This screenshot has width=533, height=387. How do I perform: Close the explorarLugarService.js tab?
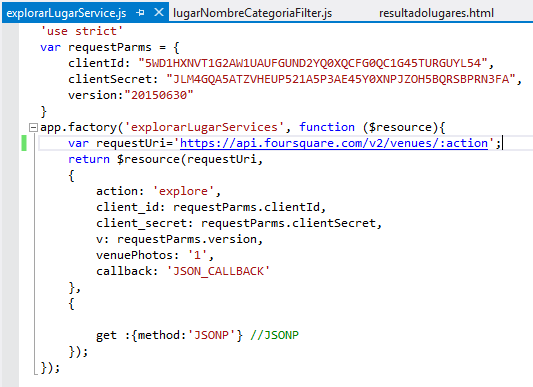pos(159,13)
